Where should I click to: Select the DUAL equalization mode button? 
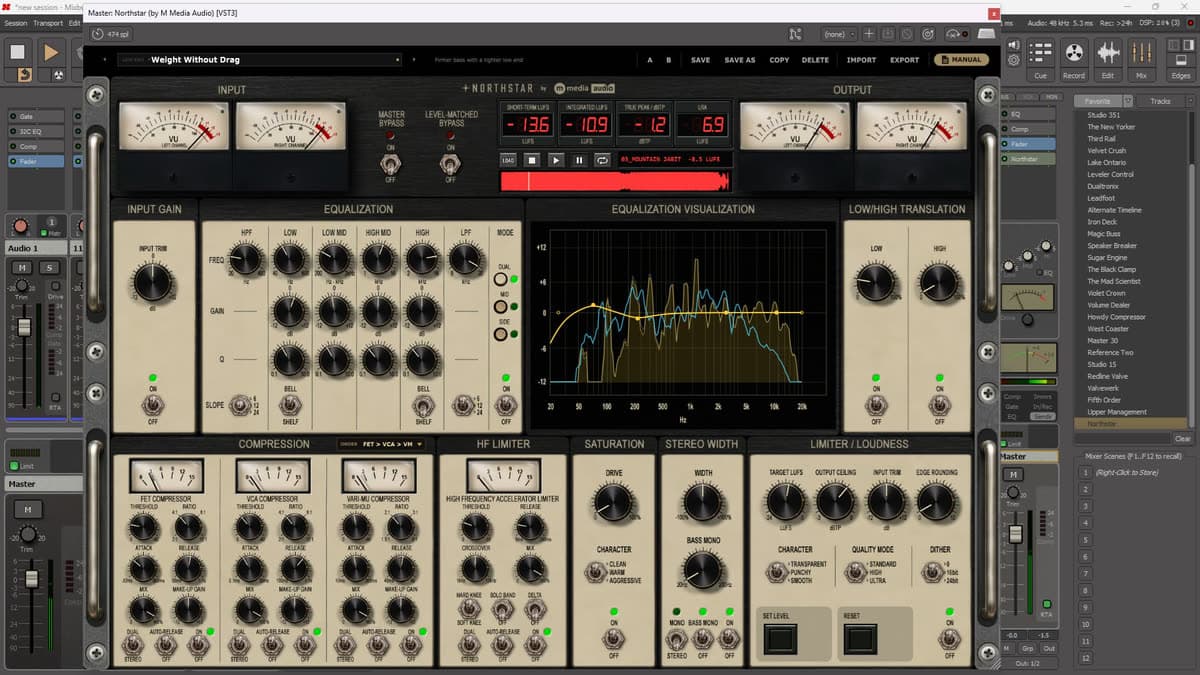tap(501, 279)
